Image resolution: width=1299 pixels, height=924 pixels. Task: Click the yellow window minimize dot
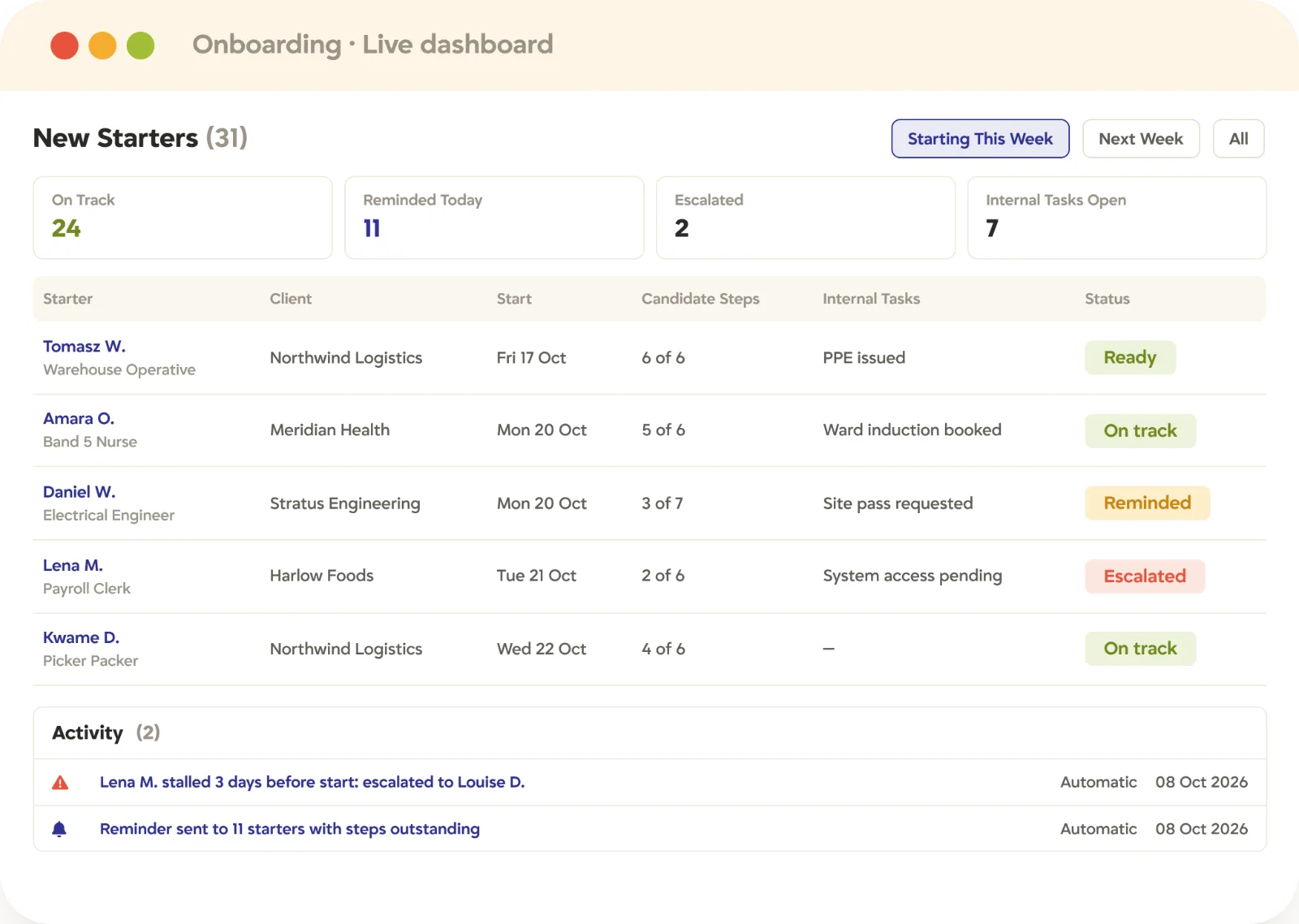point(102,45)
